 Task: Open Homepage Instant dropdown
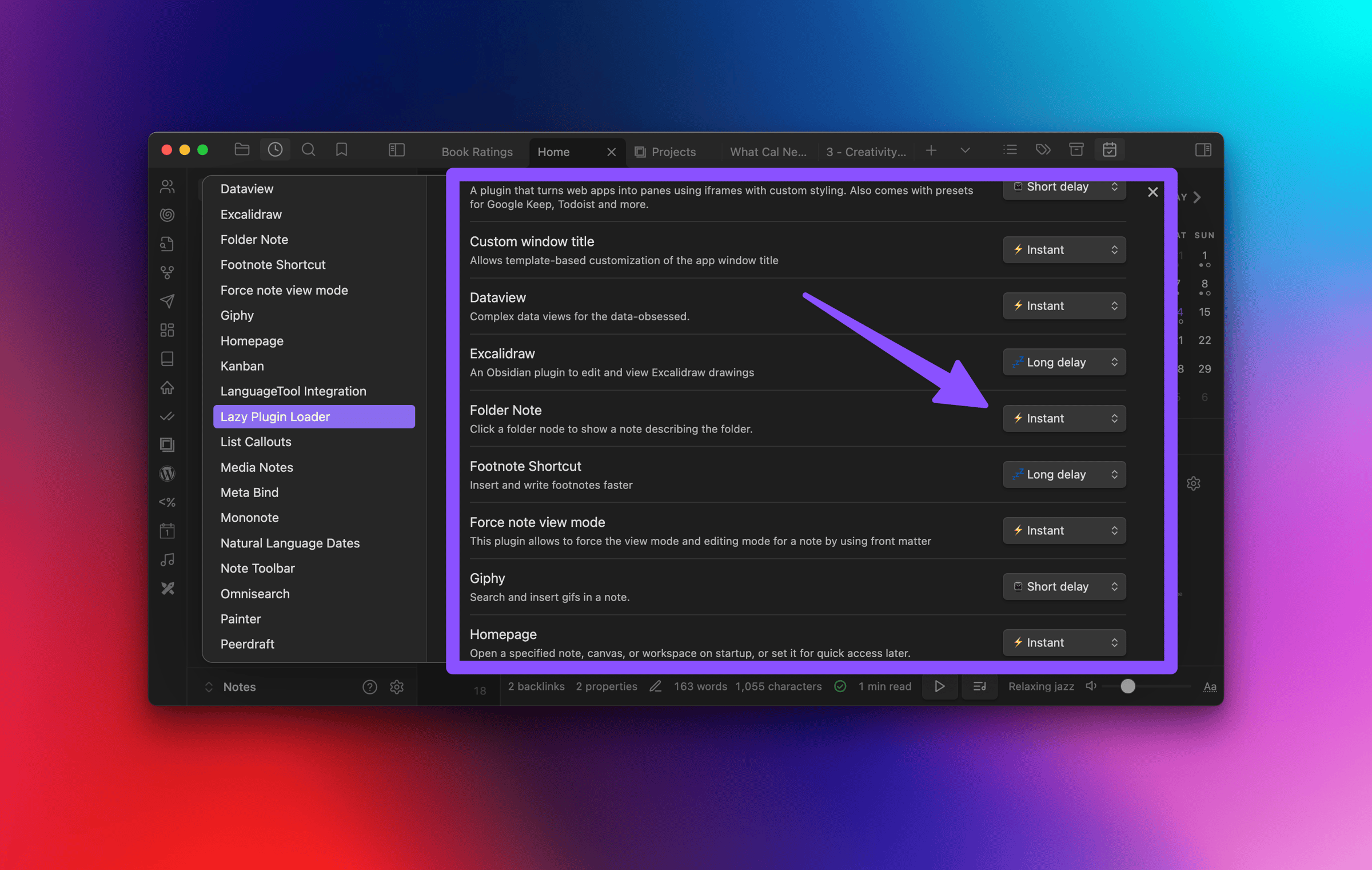coord(1064,642)
